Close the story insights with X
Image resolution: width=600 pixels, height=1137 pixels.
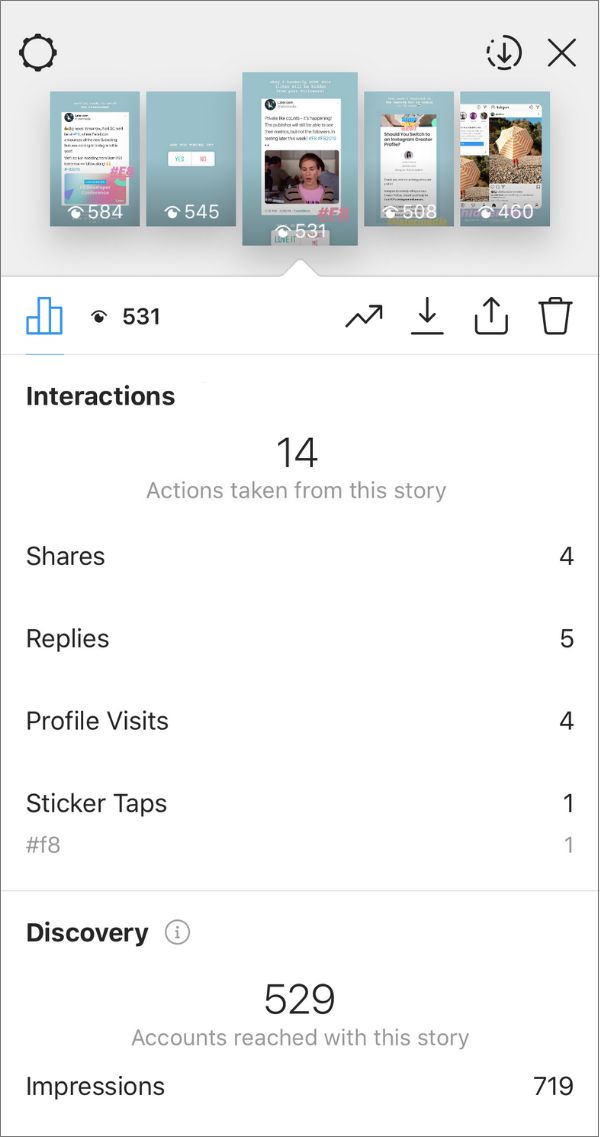(x=562, y=53)
